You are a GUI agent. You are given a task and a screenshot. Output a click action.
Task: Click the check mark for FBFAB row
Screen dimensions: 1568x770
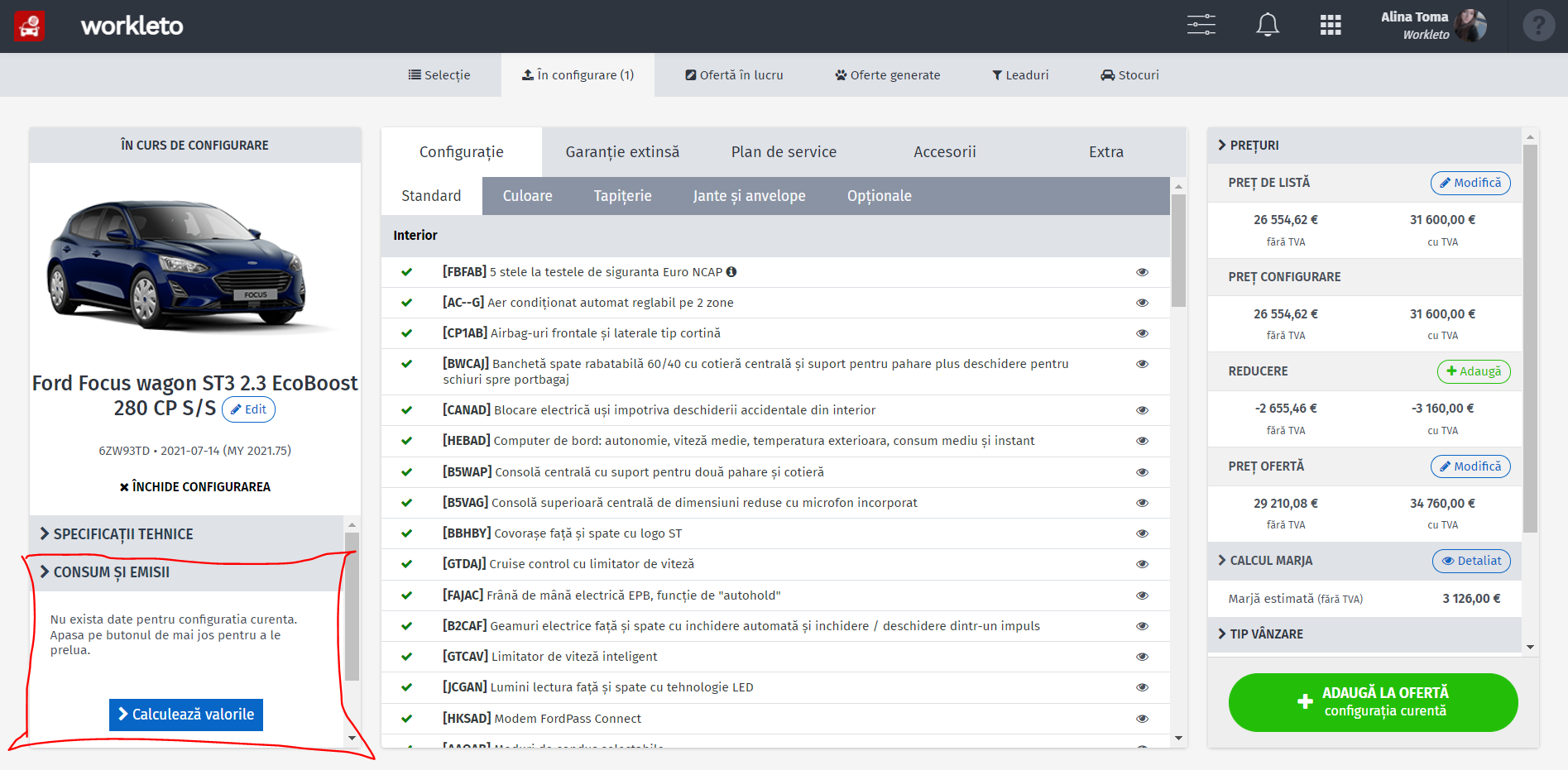(406, 271)
